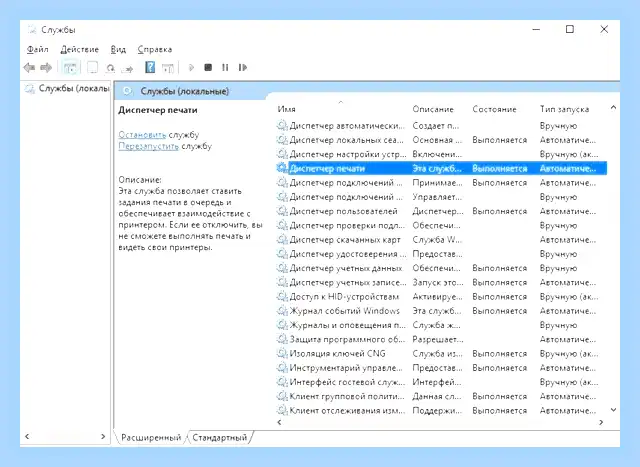Click the Перезапустить service link

[x=149, y=146]
